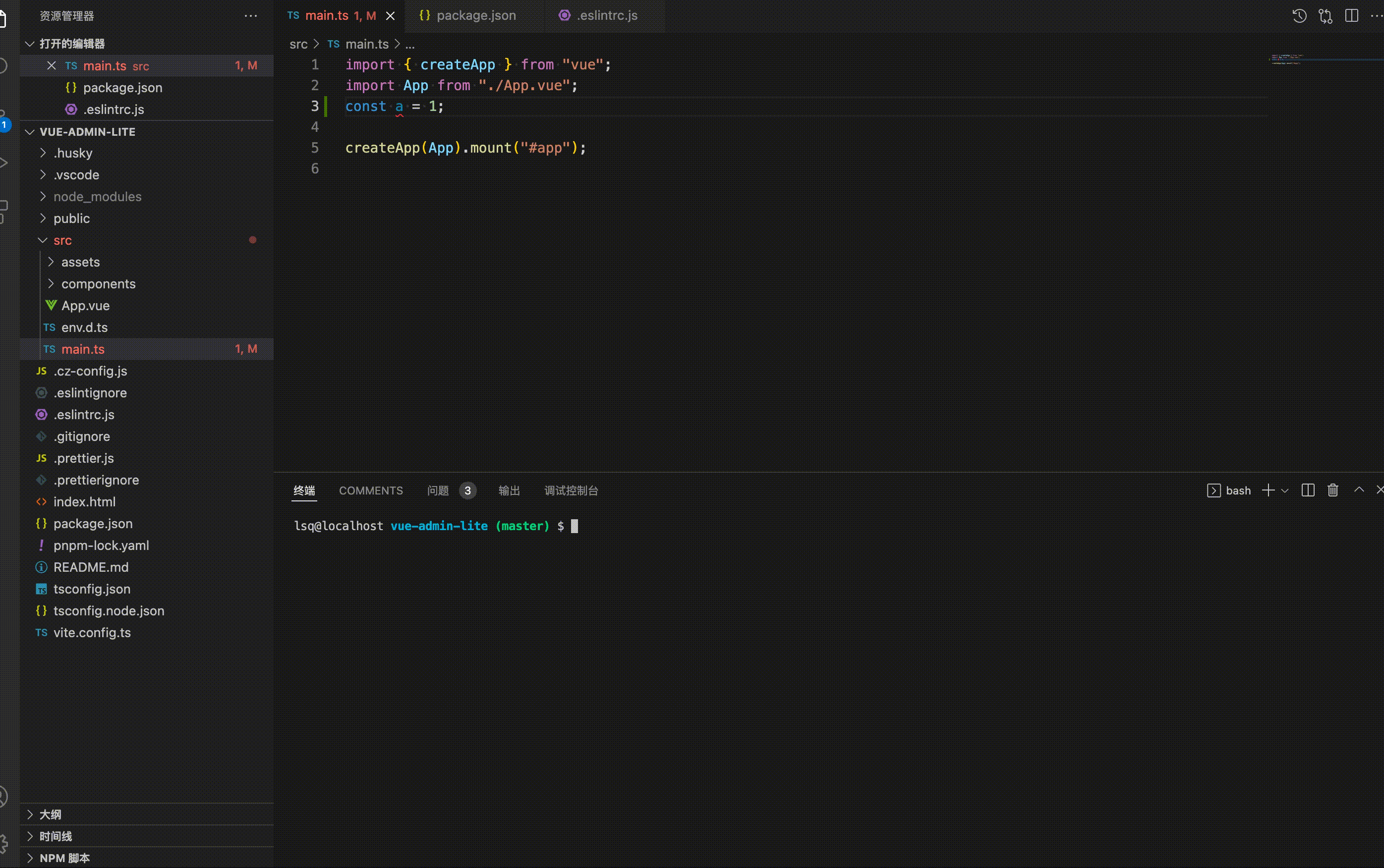Select .eslintrc.js in open editors list
The width and height of the screenshot is (1384, 868).
[147, 109]
